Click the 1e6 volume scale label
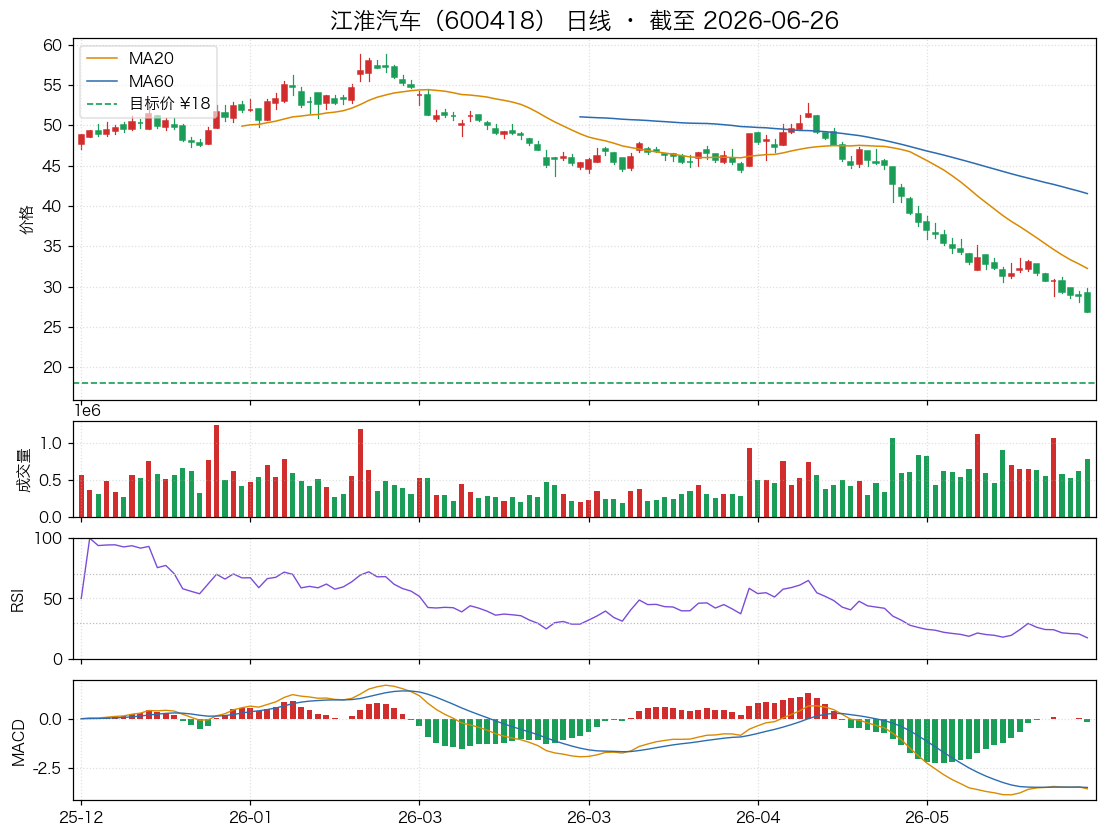Viewport: 1106px width, 837px height. pos(87,410)
